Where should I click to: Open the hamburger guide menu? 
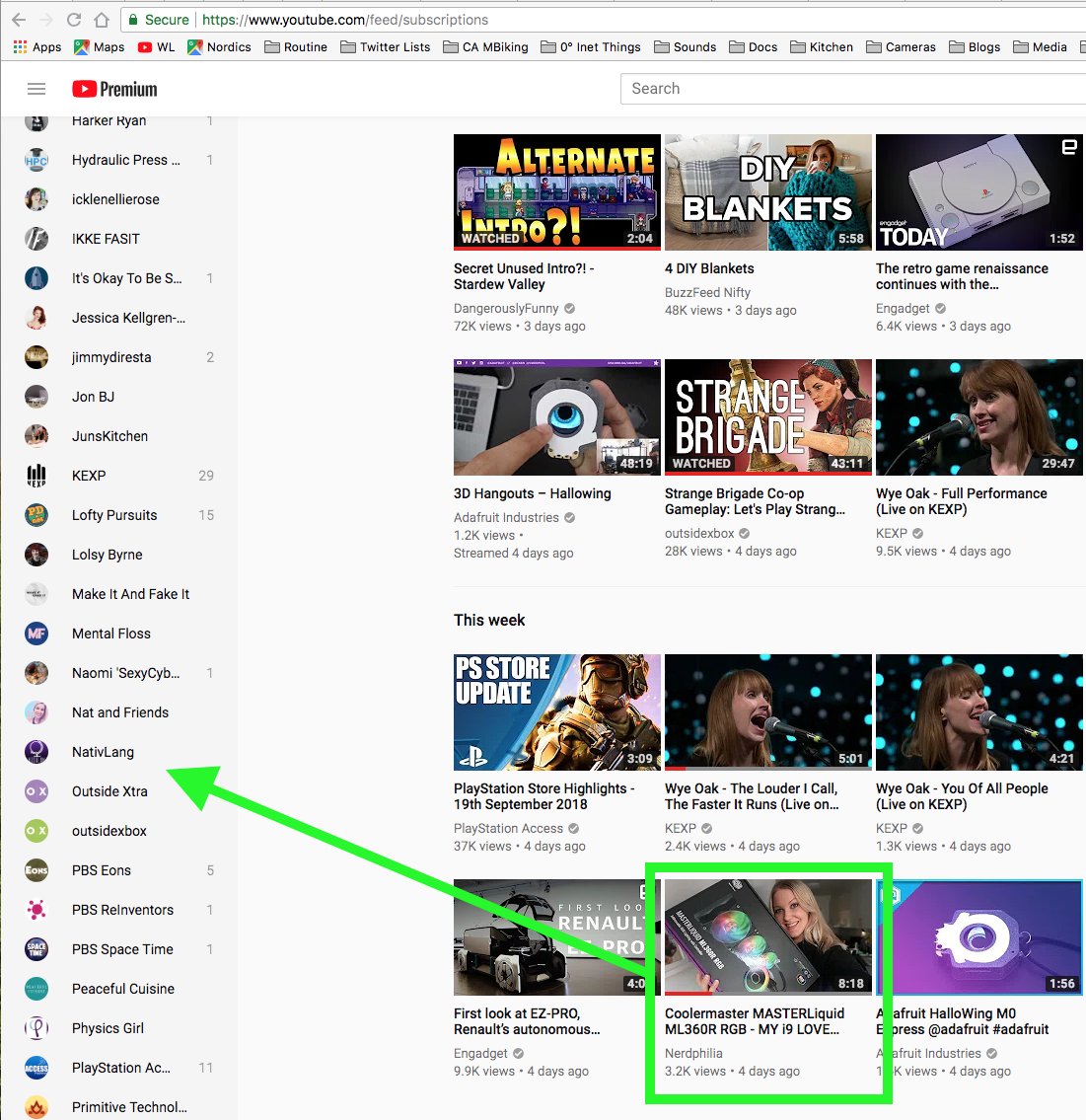click(36, 89)
